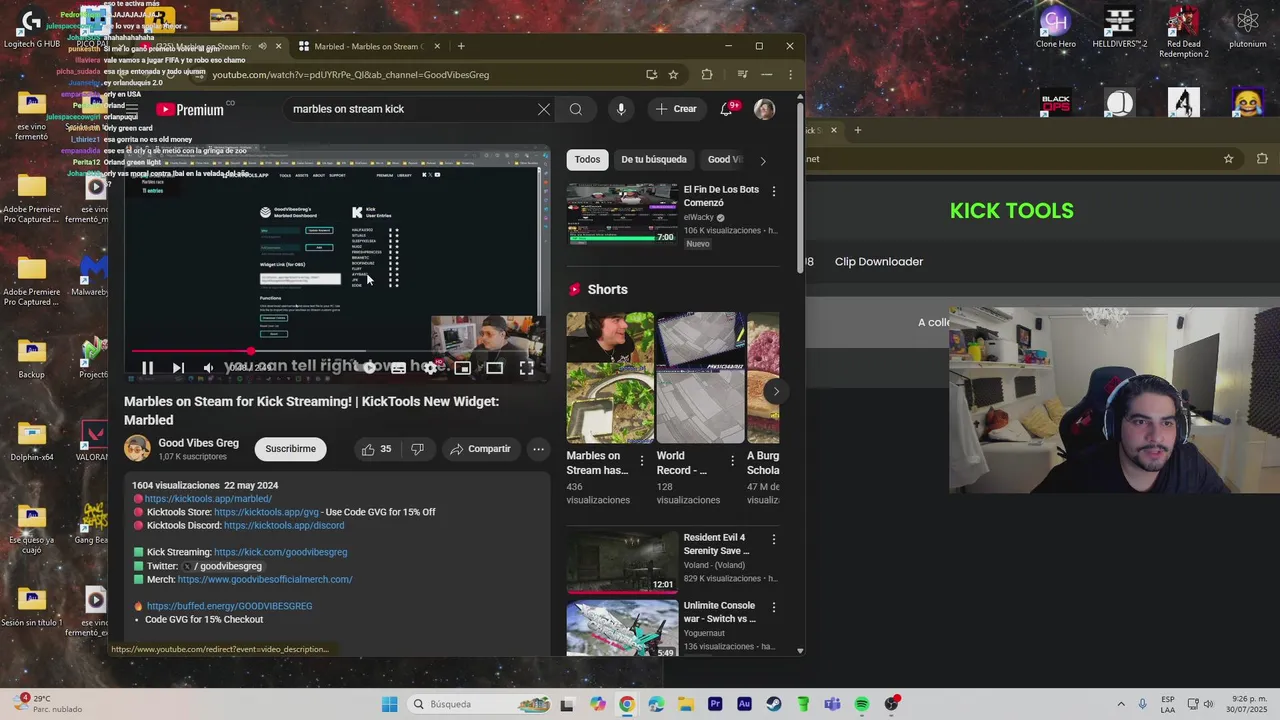This screenshot has height=720, width=1280.
Task: Click the KICK TOOLS logo heading
Action: pos(1012,211)
